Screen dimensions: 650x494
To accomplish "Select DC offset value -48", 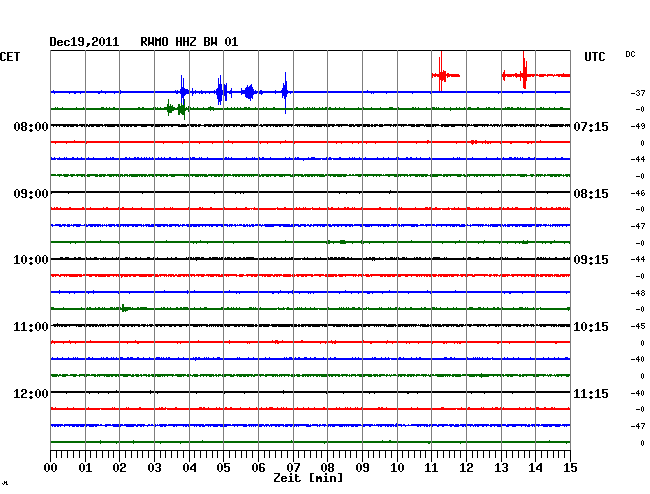I will pyautogui.click(x=638, y=293).
